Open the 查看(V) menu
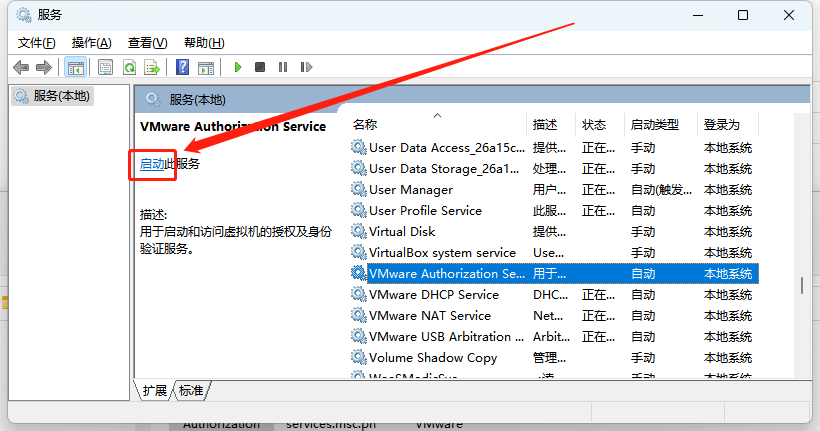This screenshot has width=820, height=431. point(147,43)
